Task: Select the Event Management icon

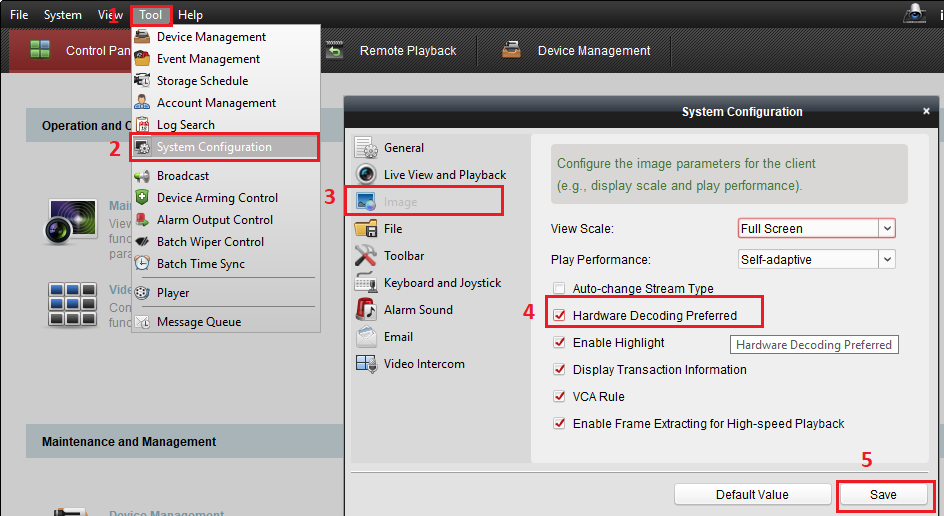Action: pyautogui.click(x=142, y=59)
